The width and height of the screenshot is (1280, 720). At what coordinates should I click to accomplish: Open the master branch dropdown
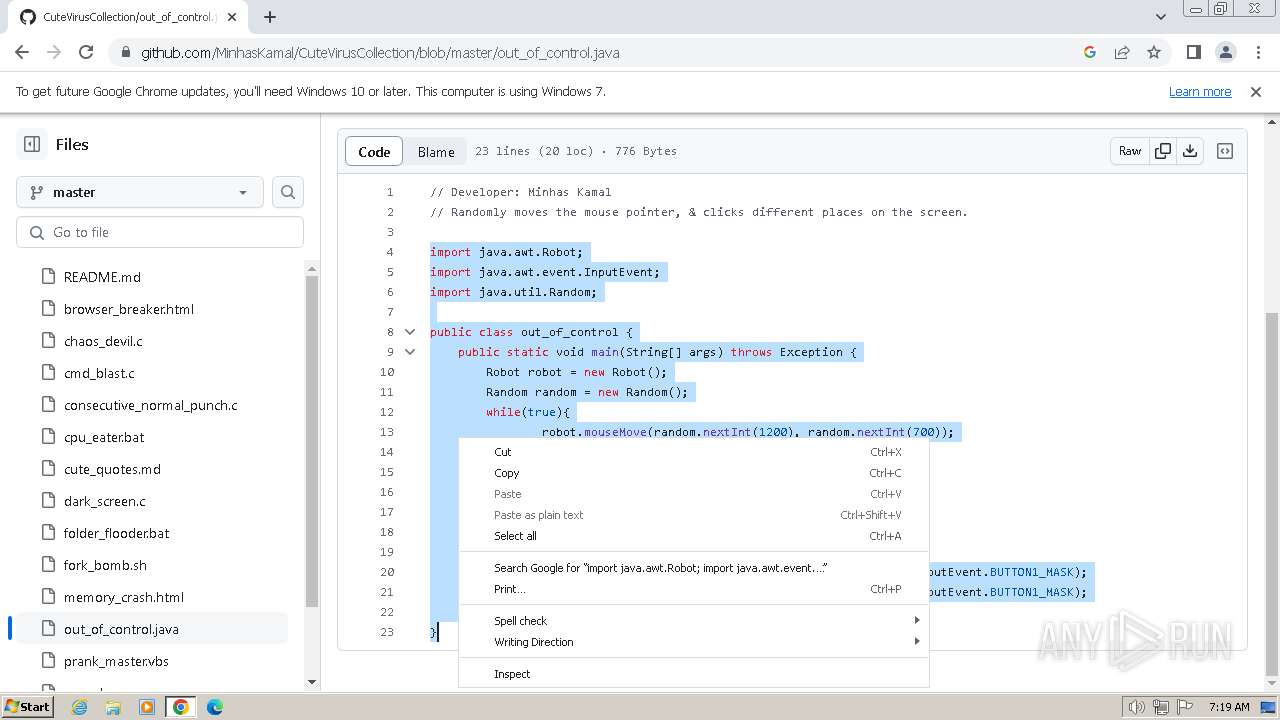[140, 192]
